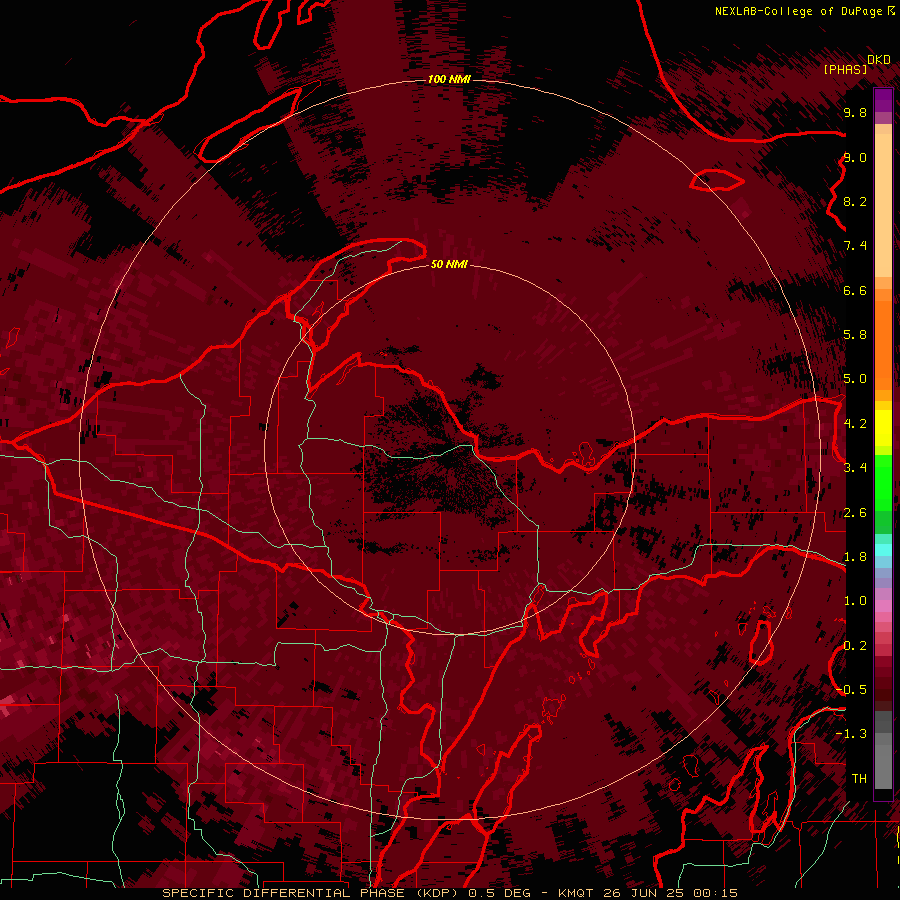This screenshot has width=900, height=900.
Task: Click the 4.2 color scale value
Action: (855, 424)
